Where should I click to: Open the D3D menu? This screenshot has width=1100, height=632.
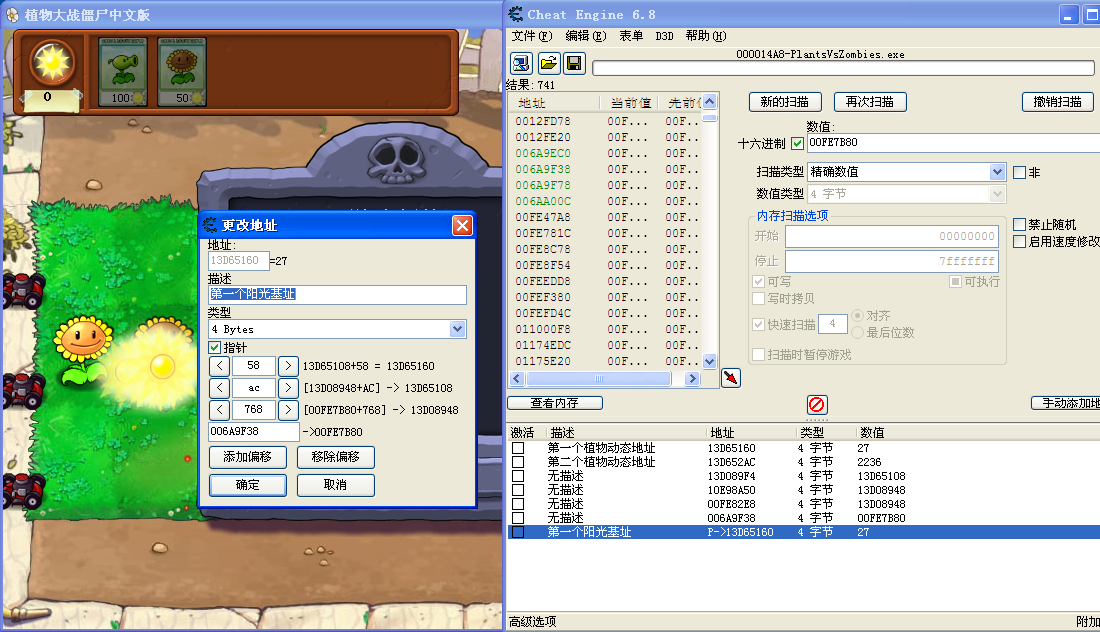664,36
